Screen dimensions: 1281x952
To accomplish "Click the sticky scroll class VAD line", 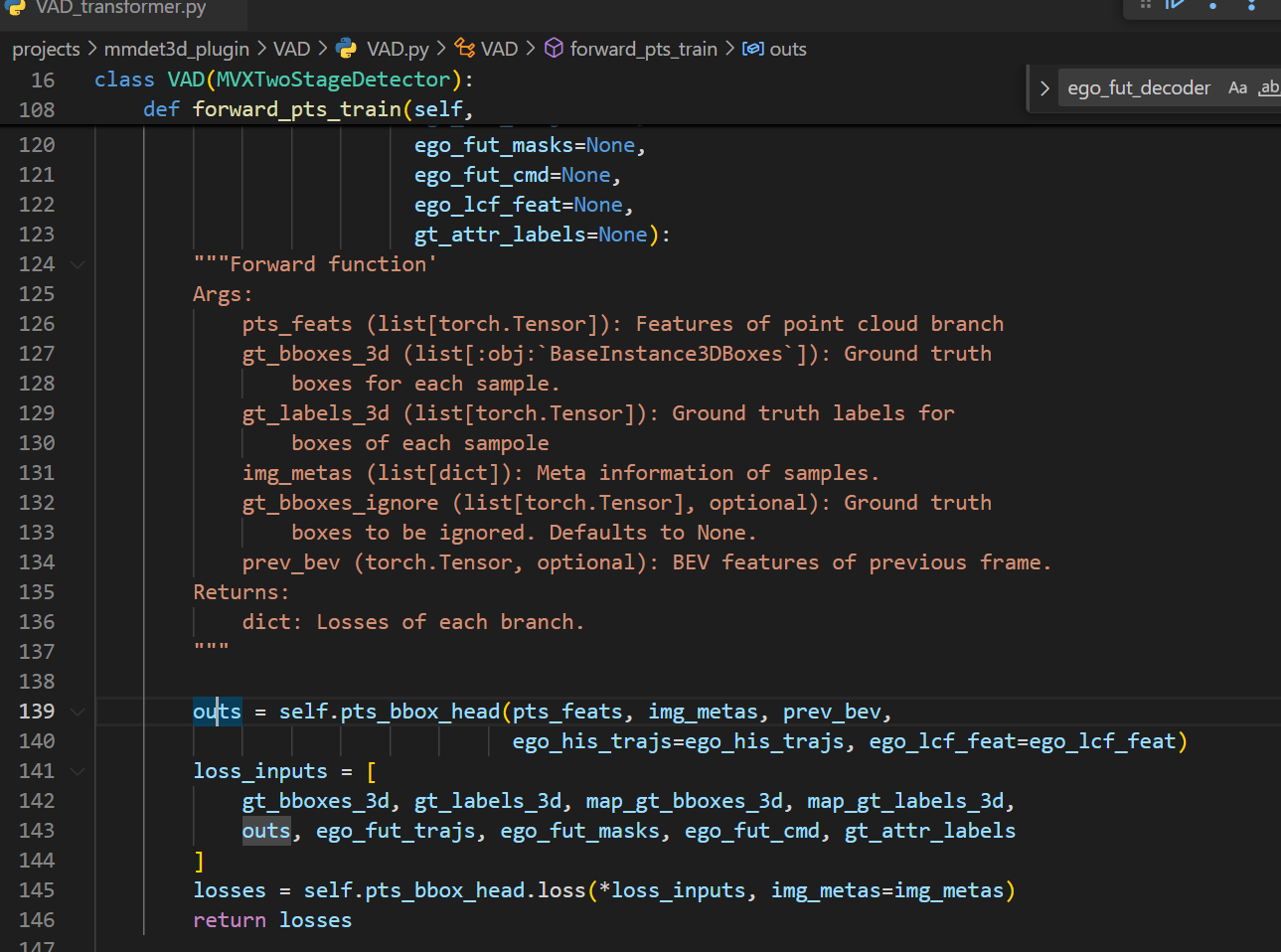I will 283,79.
